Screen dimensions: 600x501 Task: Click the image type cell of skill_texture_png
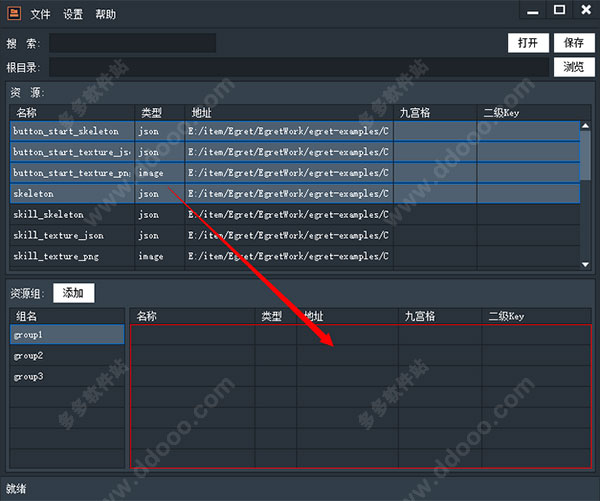click(x=160, y=256)
